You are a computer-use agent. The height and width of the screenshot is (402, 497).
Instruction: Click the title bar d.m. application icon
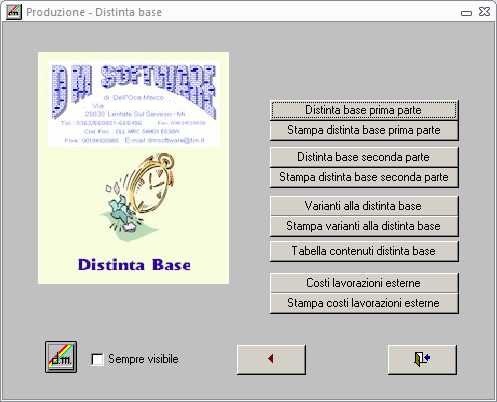[14, 12]
